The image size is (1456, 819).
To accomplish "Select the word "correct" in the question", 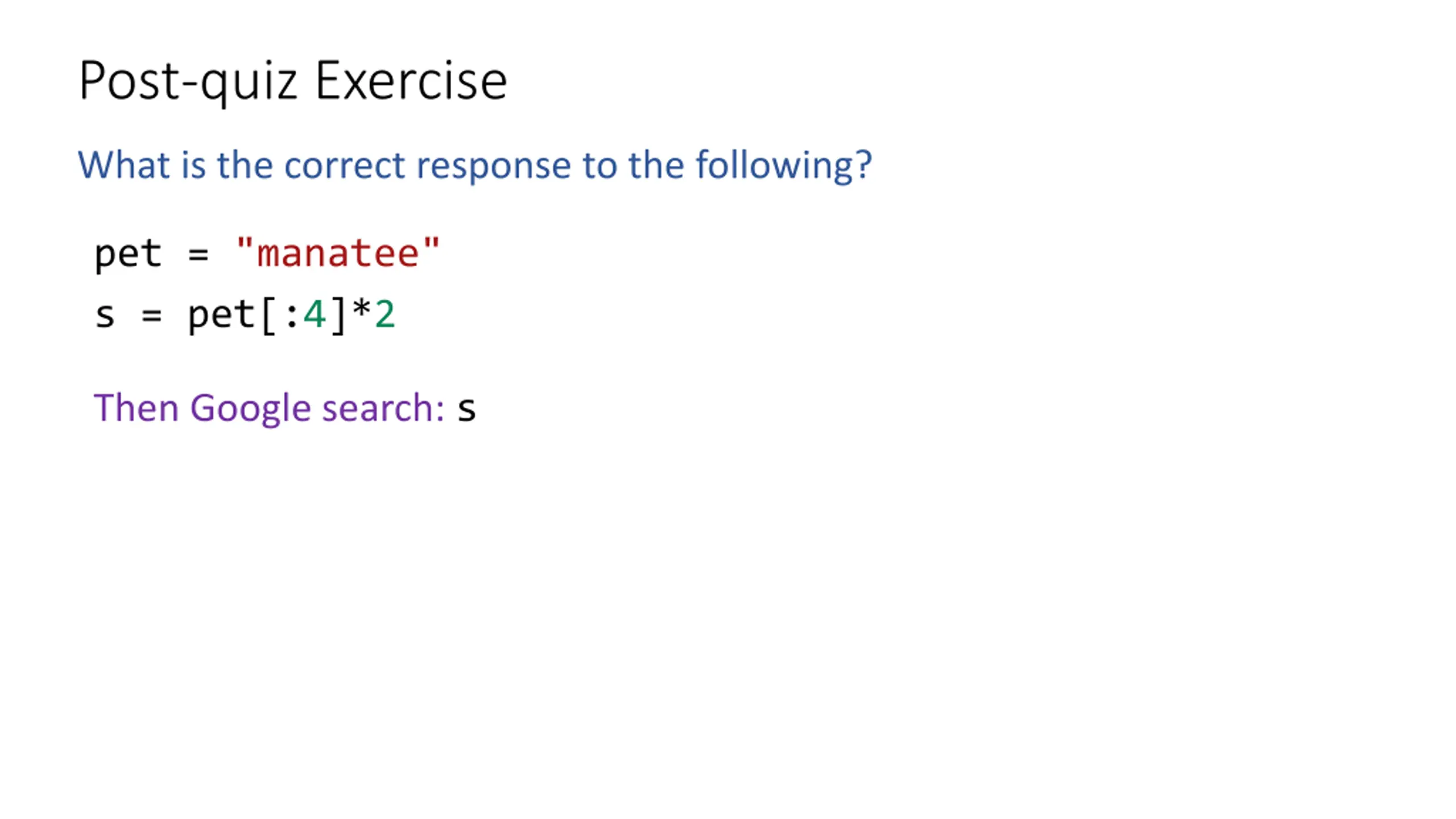I will pyautogui.click(x=345, y=165).
